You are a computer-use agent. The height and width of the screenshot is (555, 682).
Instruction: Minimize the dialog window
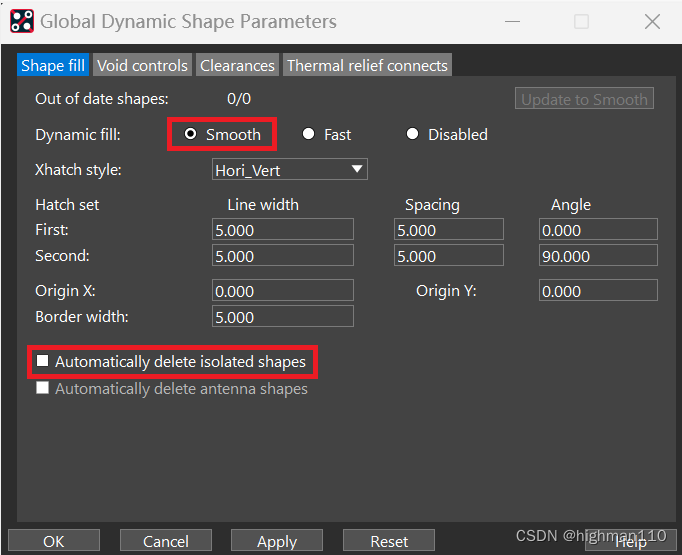click(513, 21)
